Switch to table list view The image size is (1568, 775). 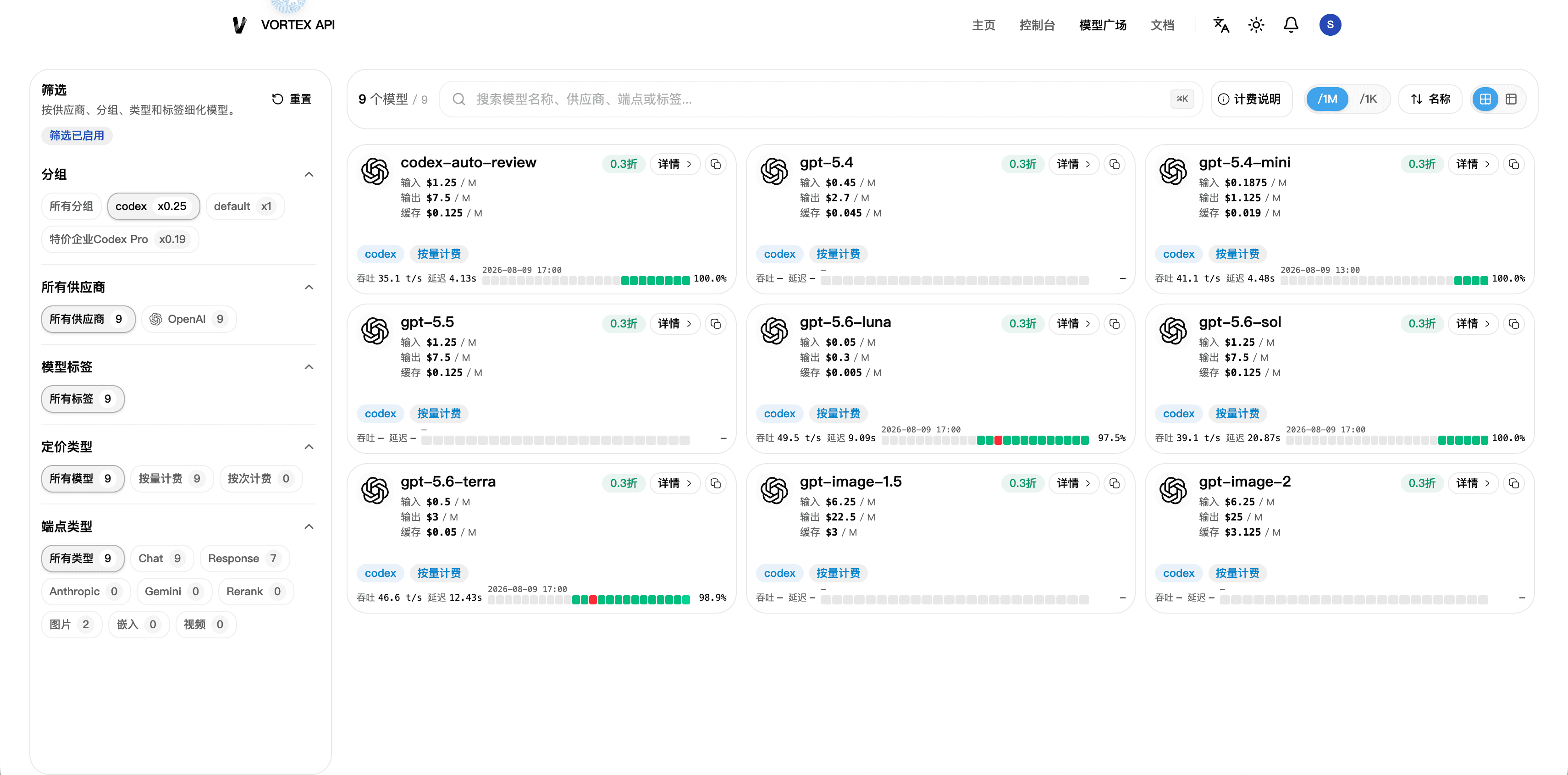[1511, 99]
